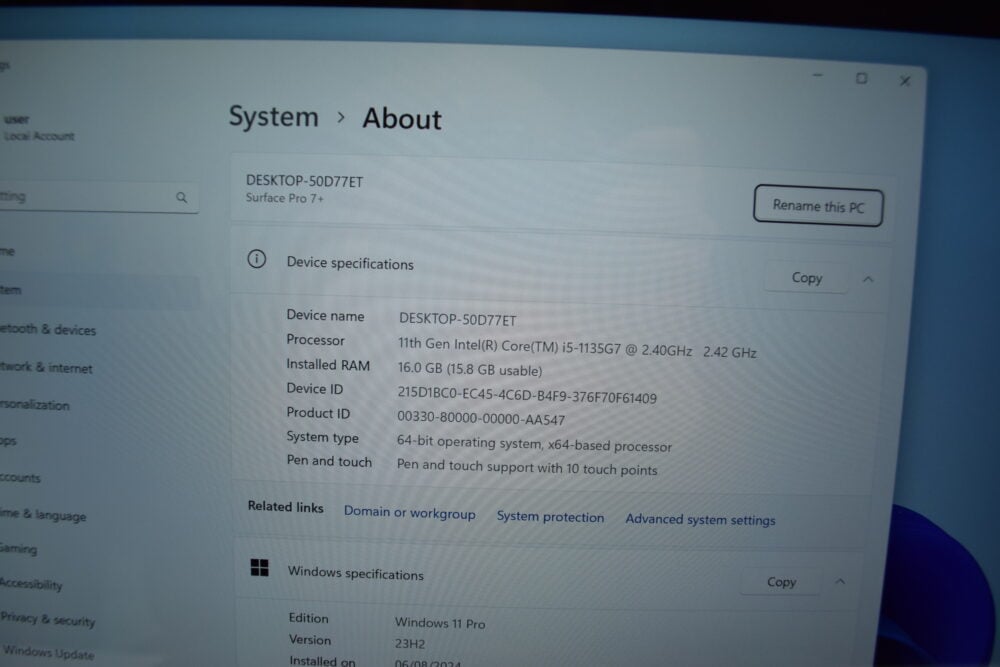Screen dimensions: 1000x667
Task: Copy the Windows specifications
Action: [x=781, y=582]
